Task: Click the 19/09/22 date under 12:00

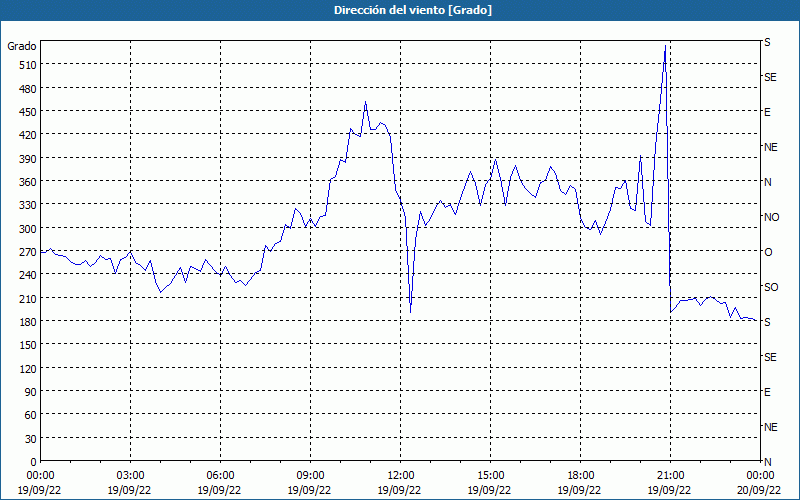Action: click(401, 490)
